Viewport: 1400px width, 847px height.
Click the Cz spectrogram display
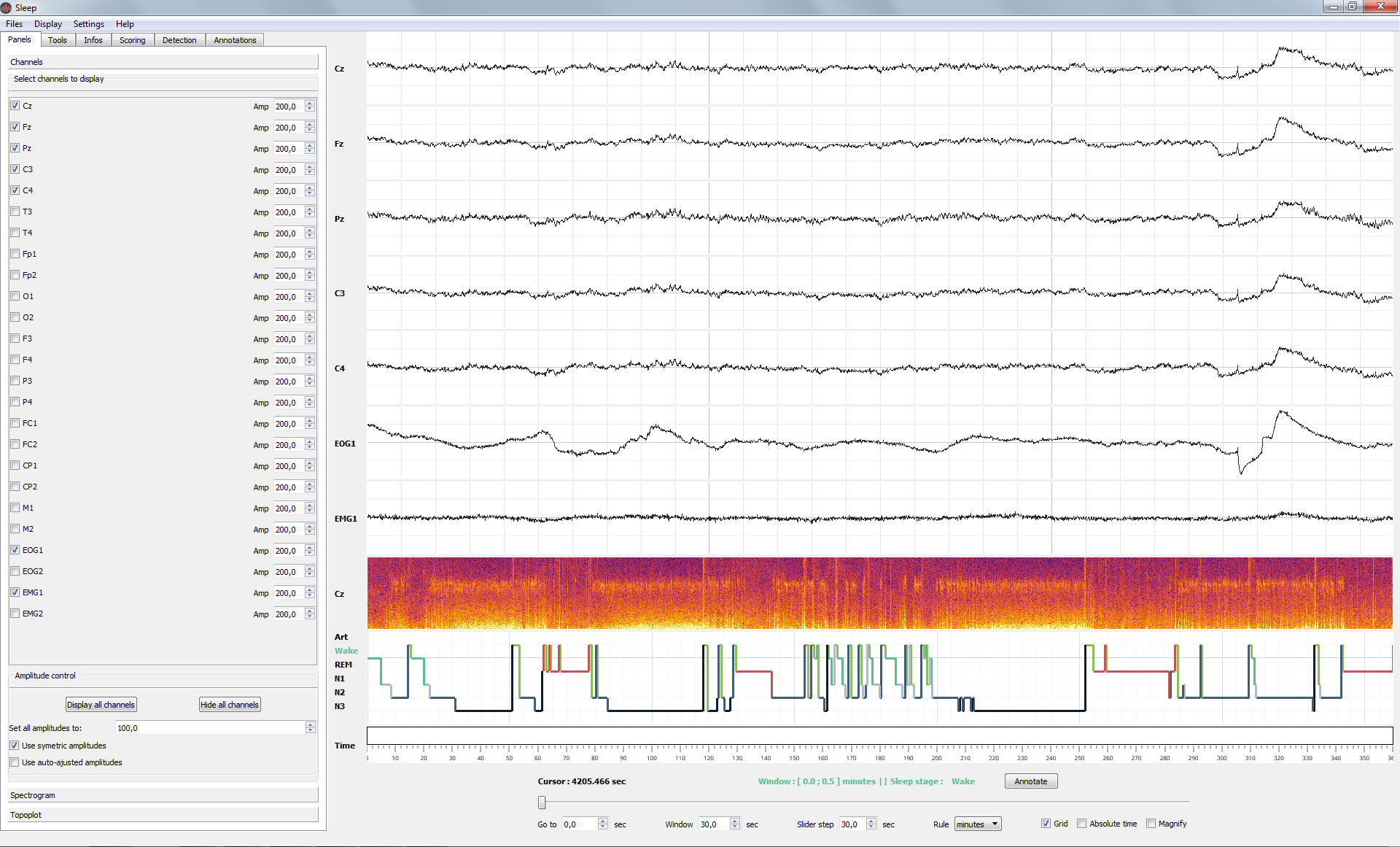tap(879, 593)
